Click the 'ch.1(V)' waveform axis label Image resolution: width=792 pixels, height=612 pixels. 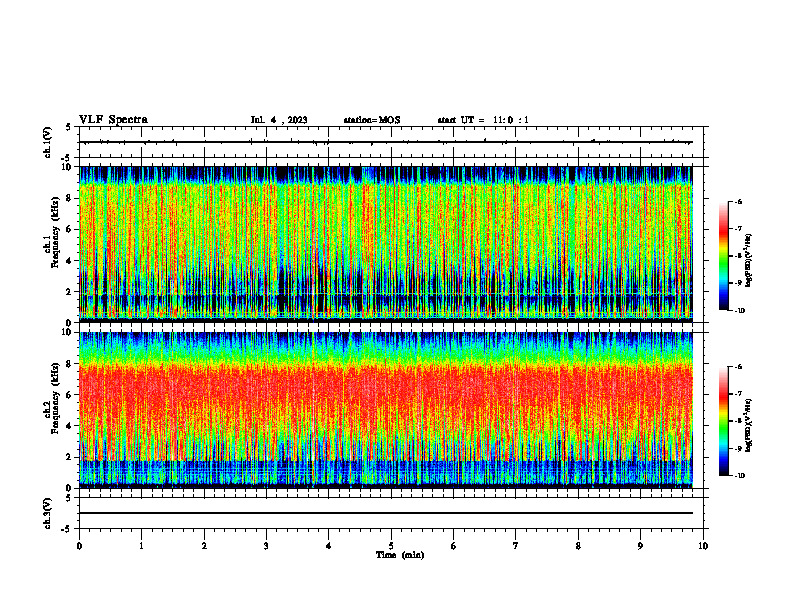48,142
